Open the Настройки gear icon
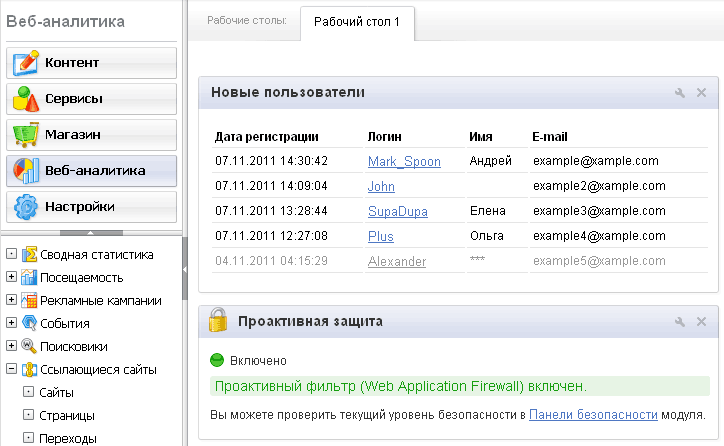The image size is (724, 446). tap(26, 206)
